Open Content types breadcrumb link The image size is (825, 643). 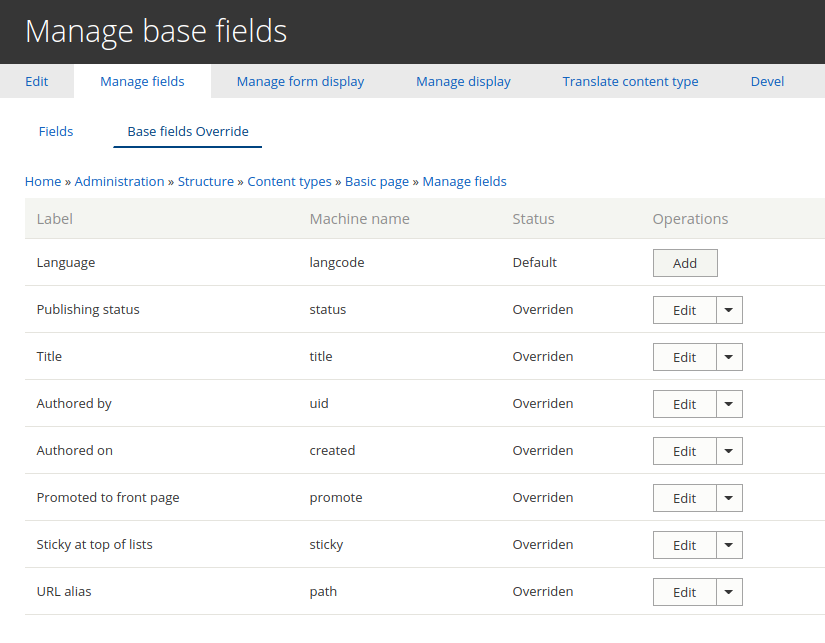tap(289, 182)
